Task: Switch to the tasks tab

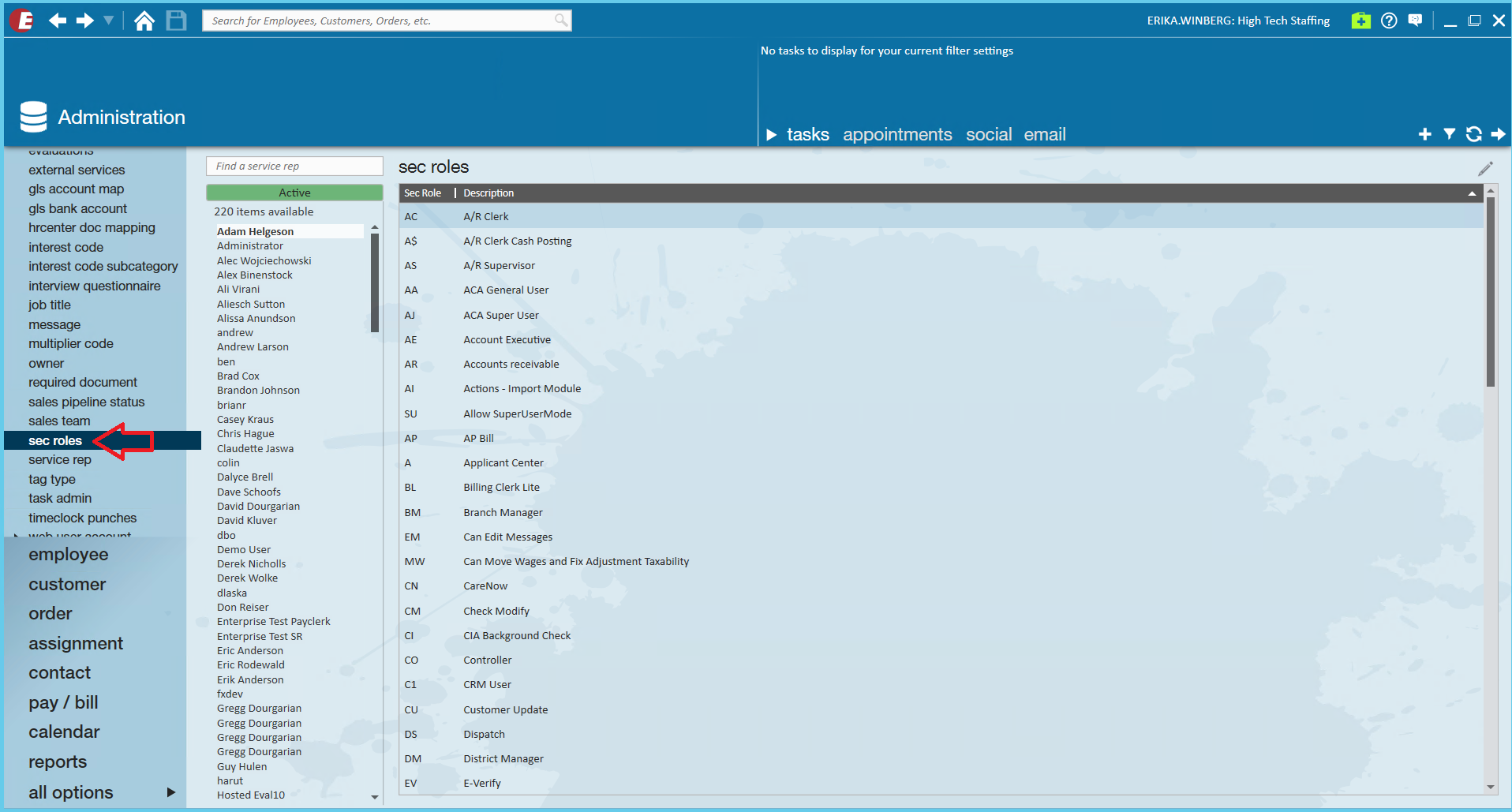Action: (807, 134)
